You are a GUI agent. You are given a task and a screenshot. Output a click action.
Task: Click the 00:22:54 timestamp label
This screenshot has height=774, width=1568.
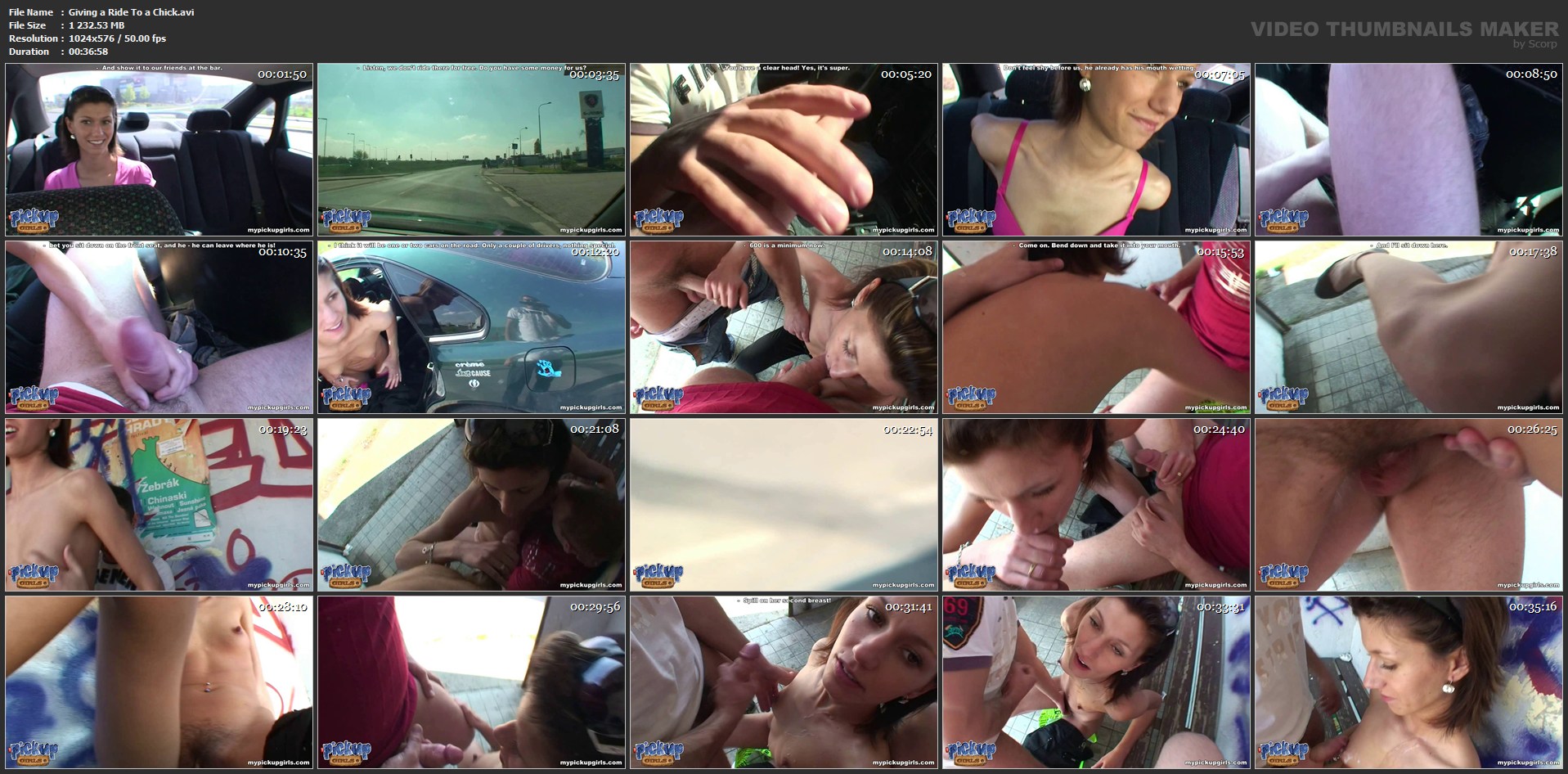[x=907, y=430]
